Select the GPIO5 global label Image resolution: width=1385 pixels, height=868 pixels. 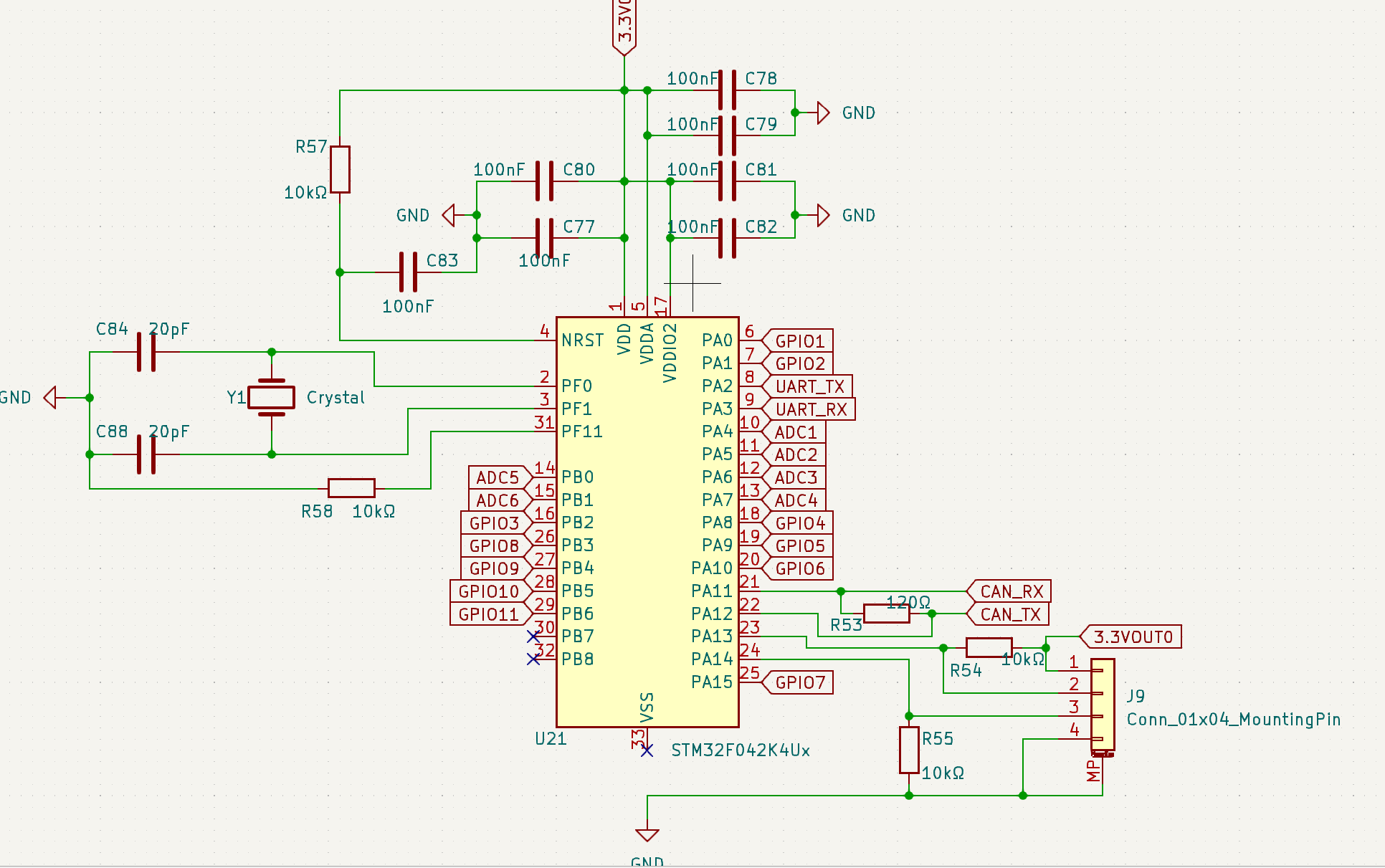coord(796,546)
